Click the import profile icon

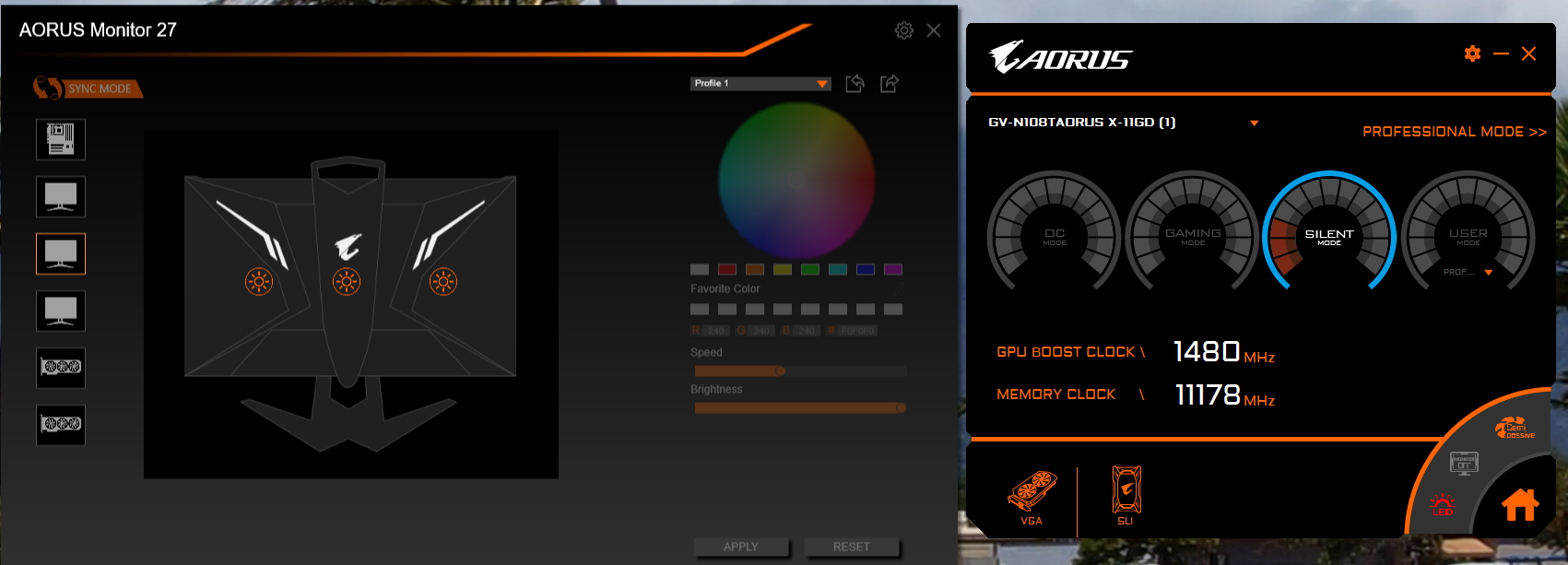coord(855,84)
